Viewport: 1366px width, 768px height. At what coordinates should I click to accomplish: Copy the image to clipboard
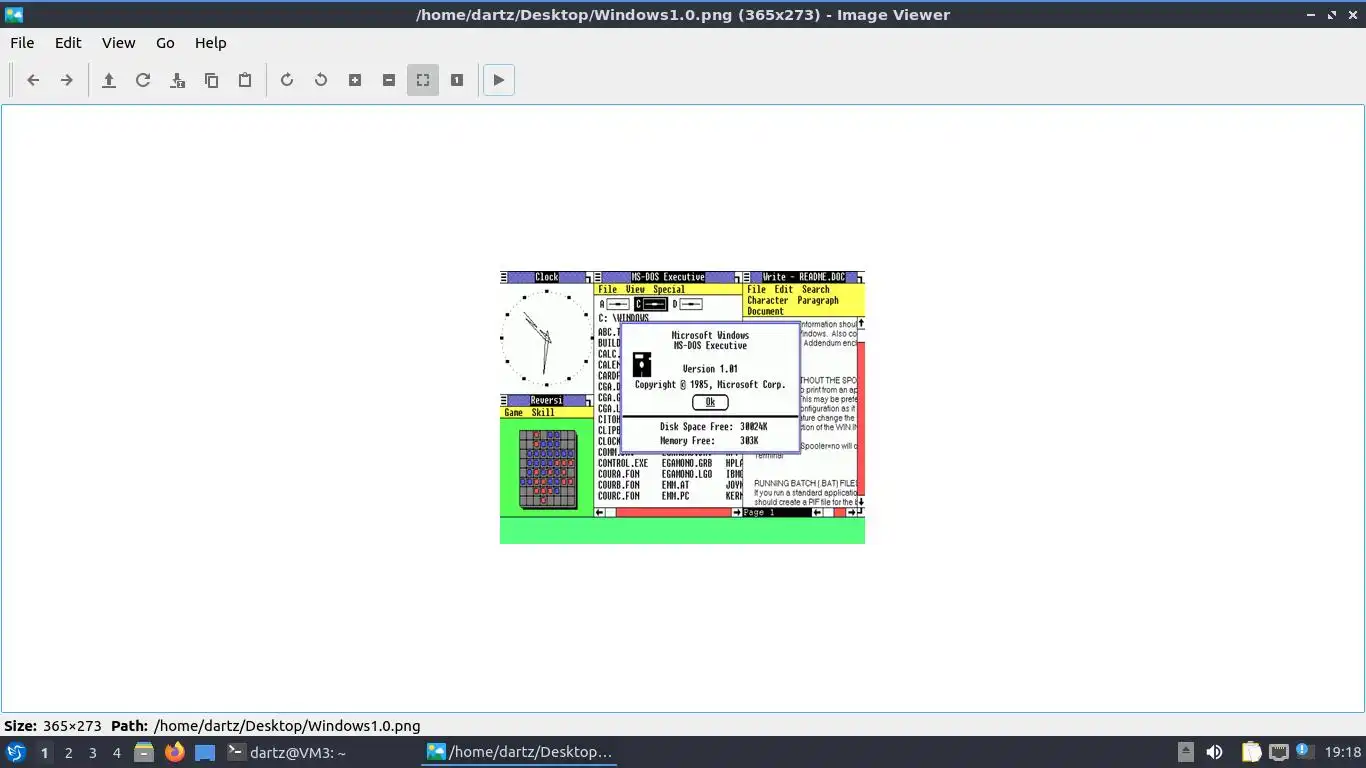(x=211, y=80)
